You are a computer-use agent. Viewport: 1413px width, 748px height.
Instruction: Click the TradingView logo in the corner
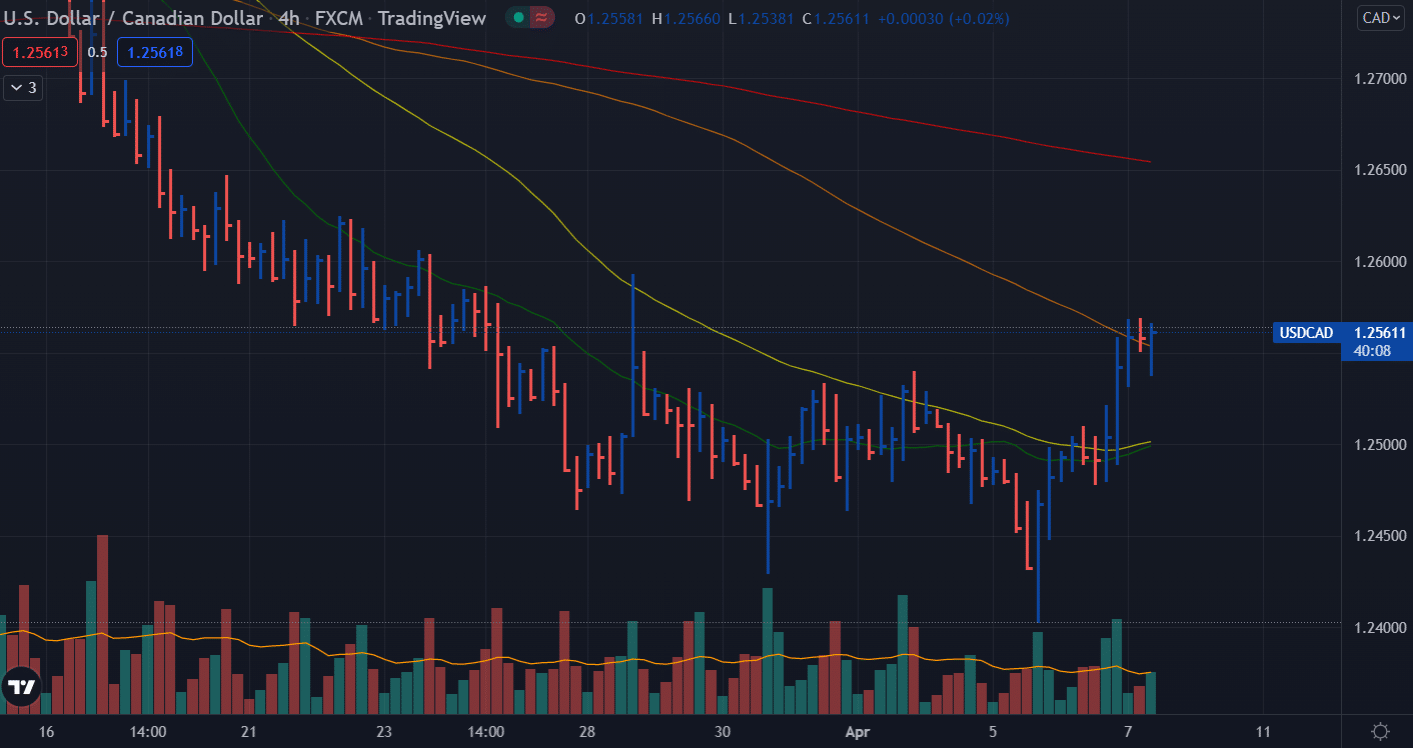click(x=21, y=688)
